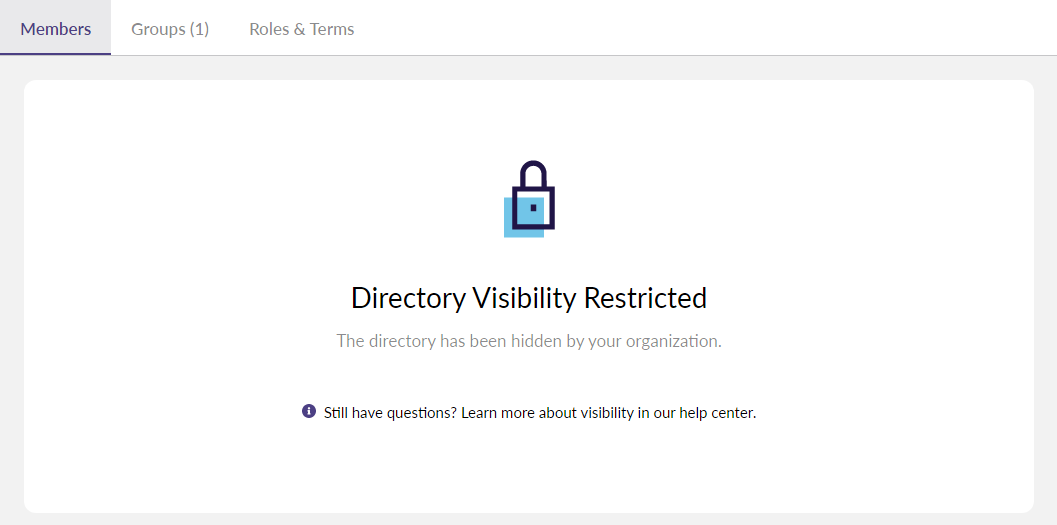Click the purple info circle icon
The height and width of the screenshot is (525, 1057).
(309, 411)
